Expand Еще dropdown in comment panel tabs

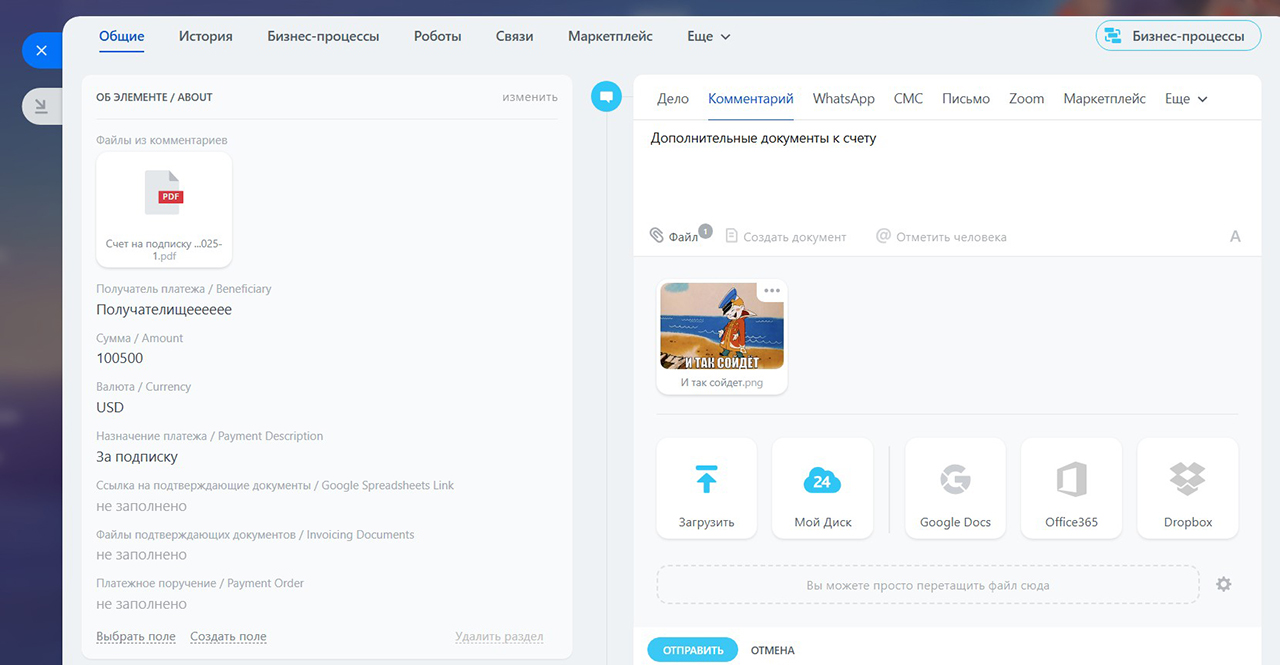1187,99
